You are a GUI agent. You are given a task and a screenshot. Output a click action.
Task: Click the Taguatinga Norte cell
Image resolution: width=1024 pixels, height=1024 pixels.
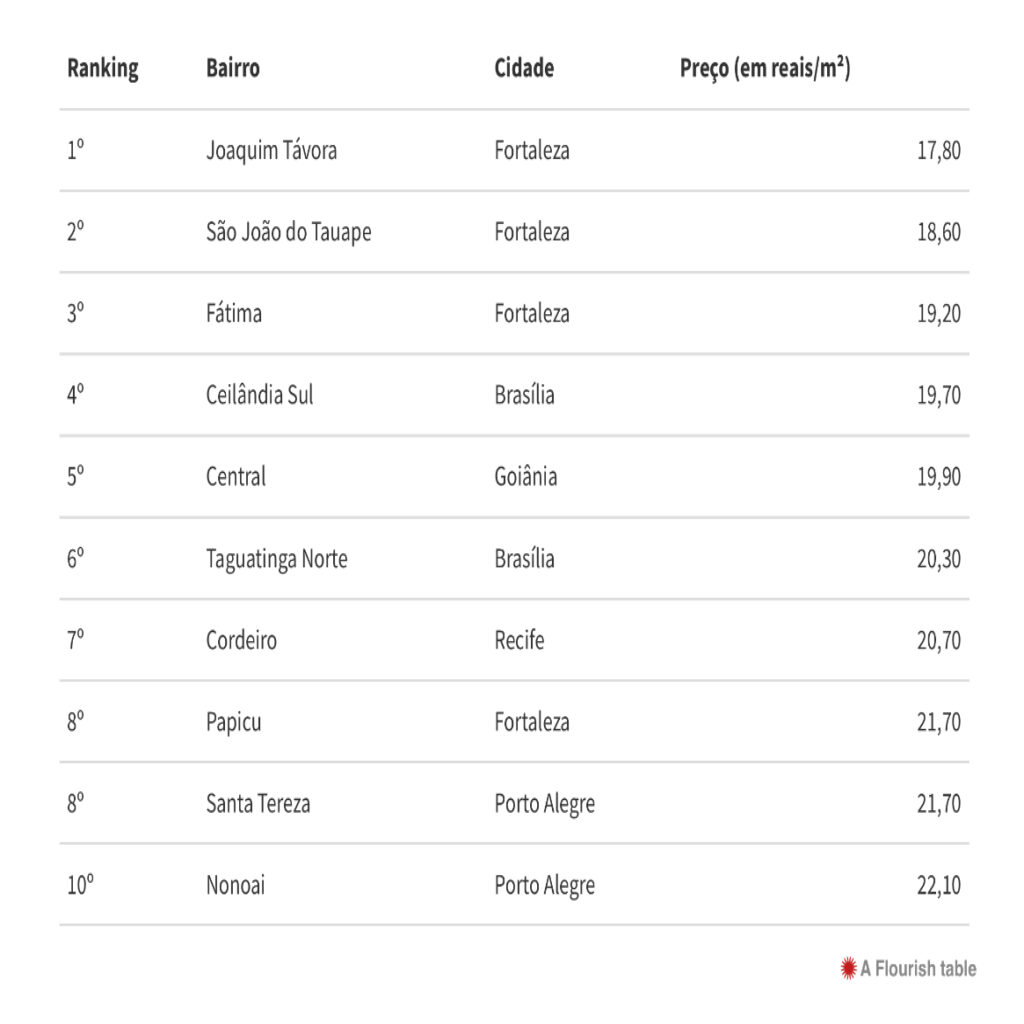(x=276, y=559)
